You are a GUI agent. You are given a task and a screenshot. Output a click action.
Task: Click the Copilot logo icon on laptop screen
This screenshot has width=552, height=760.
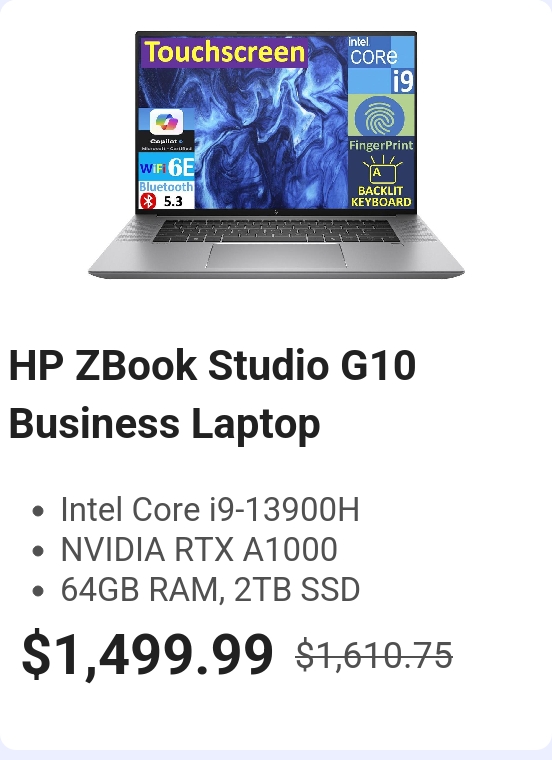click(166, 121)
